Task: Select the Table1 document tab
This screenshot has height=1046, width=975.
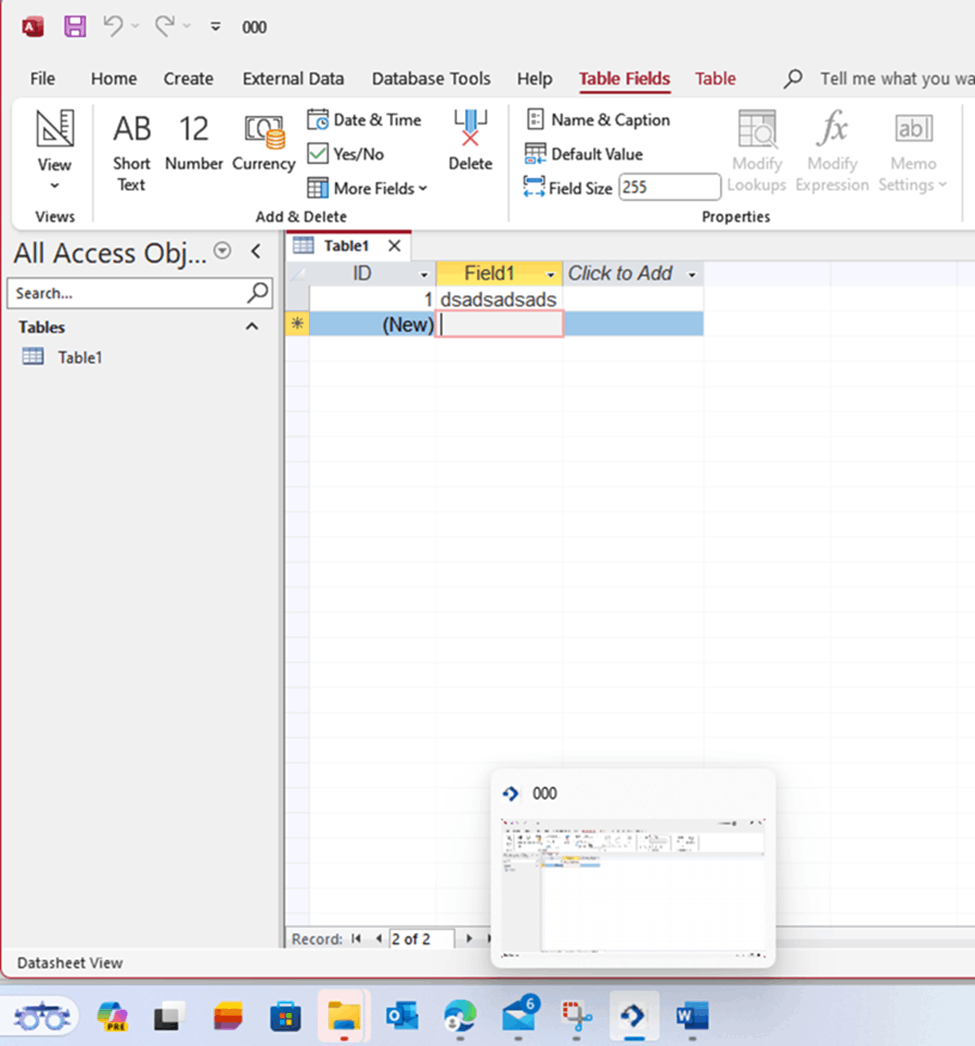Action: [346, 245]
